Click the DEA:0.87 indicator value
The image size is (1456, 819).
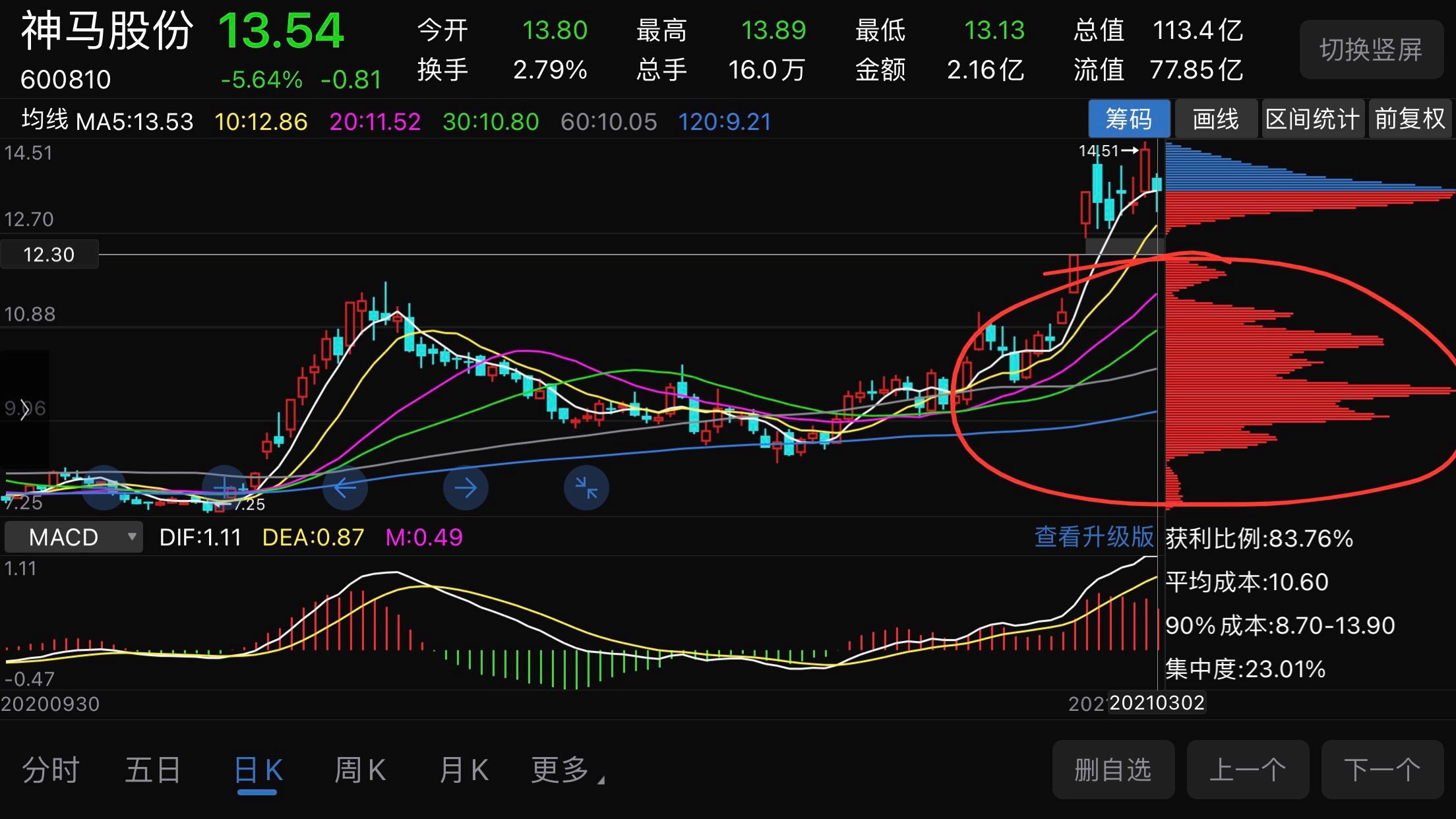(313, 537)
